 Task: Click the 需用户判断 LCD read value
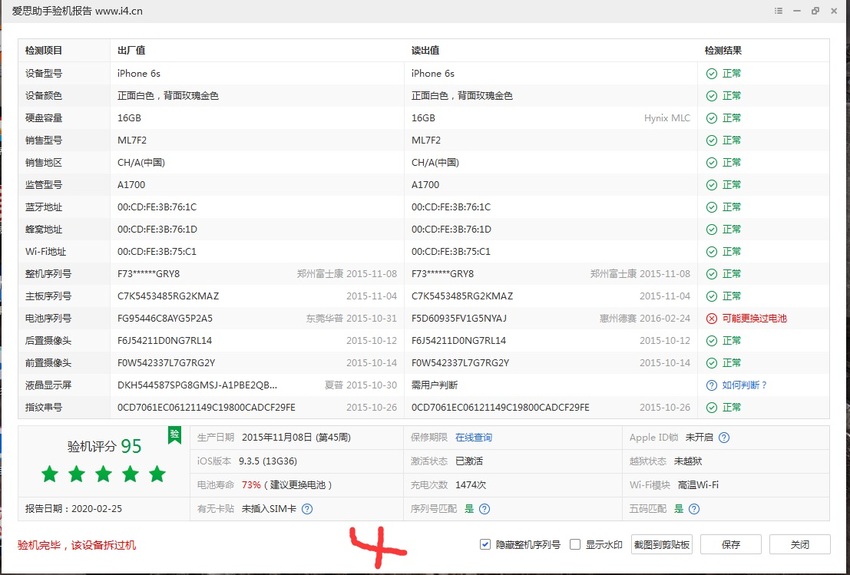coord(434,385)
